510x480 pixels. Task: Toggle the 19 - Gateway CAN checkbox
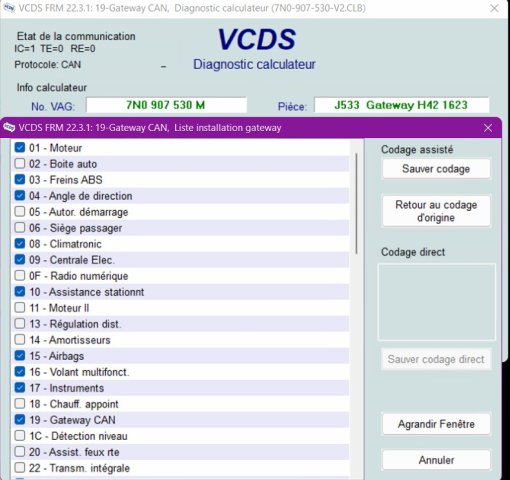coord(20,419)
